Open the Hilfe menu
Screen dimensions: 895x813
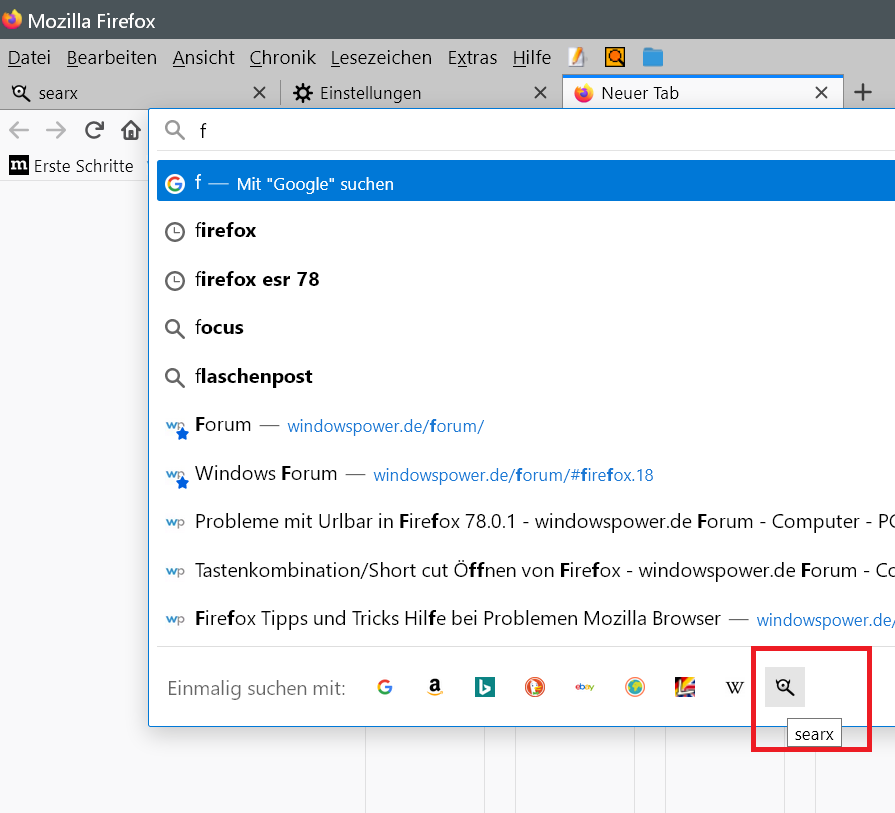click(531, 58)
